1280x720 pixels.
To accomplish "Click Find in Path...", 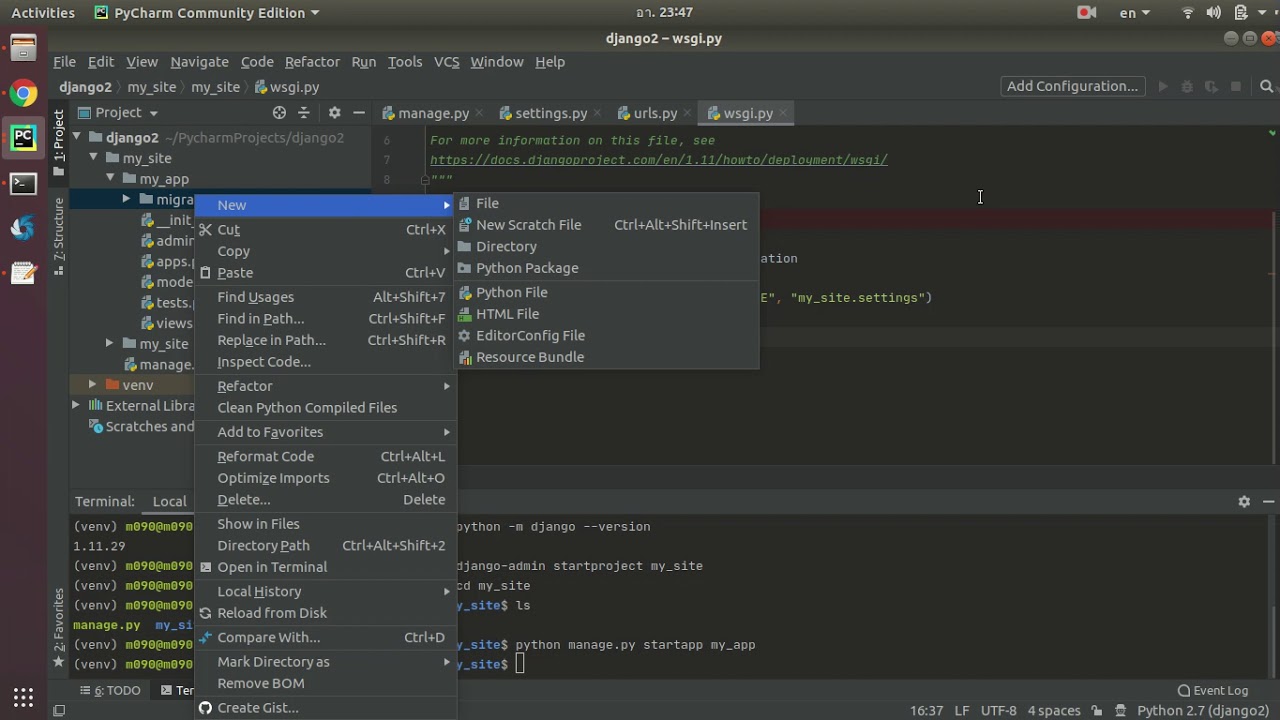I will [324, 319].
